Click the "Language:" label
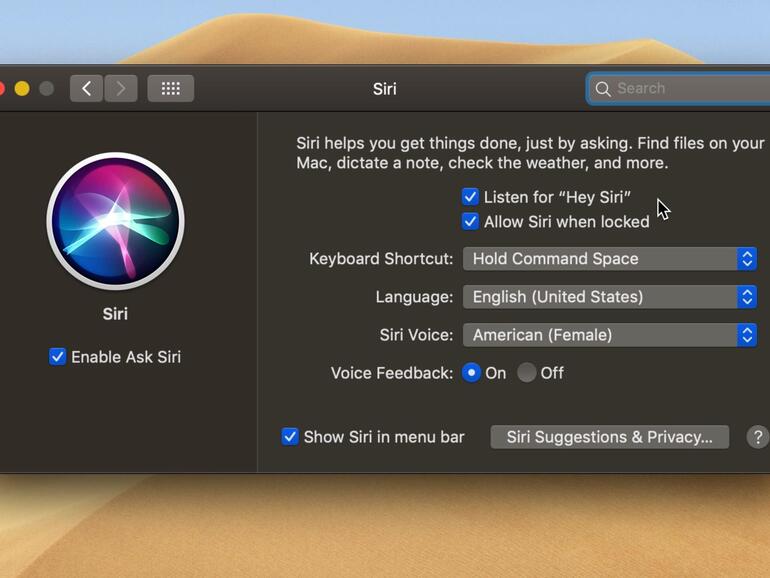This screenshot has height=578, width=770. click(x=414, y=297)
